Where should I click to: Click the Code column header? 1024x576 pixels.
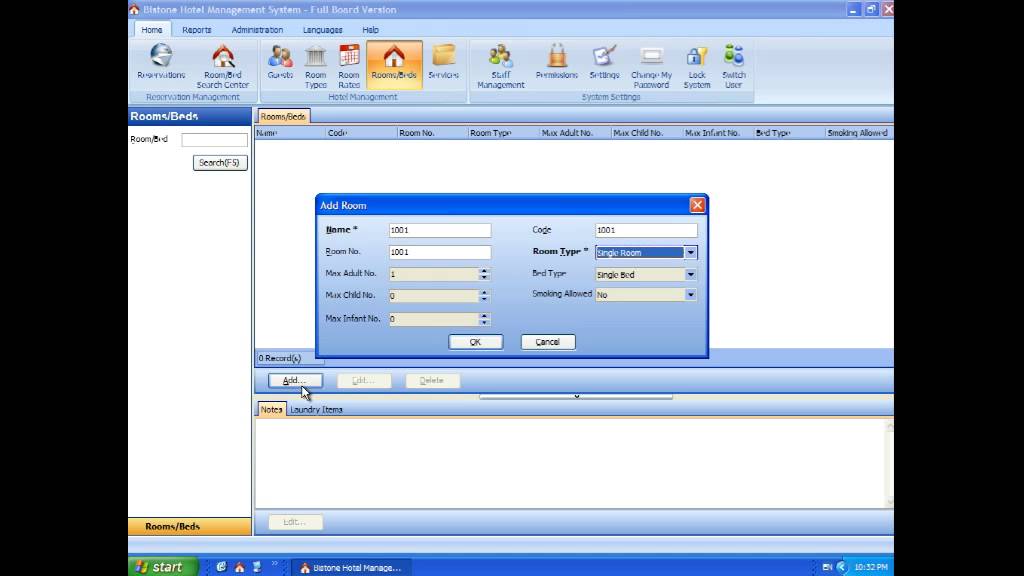361,133
